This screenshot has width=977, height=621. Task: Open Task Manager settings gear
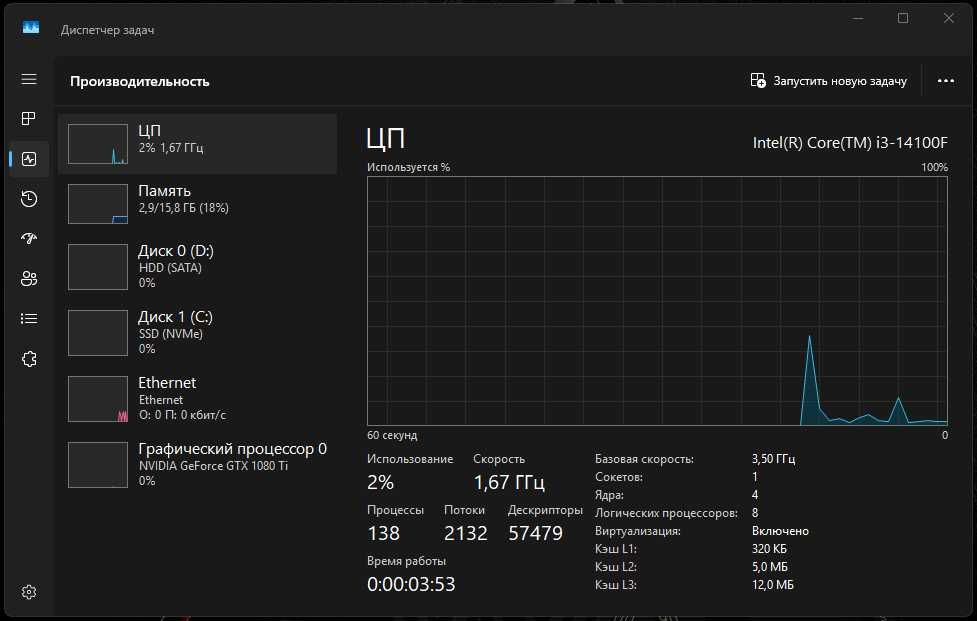point(29,592)
